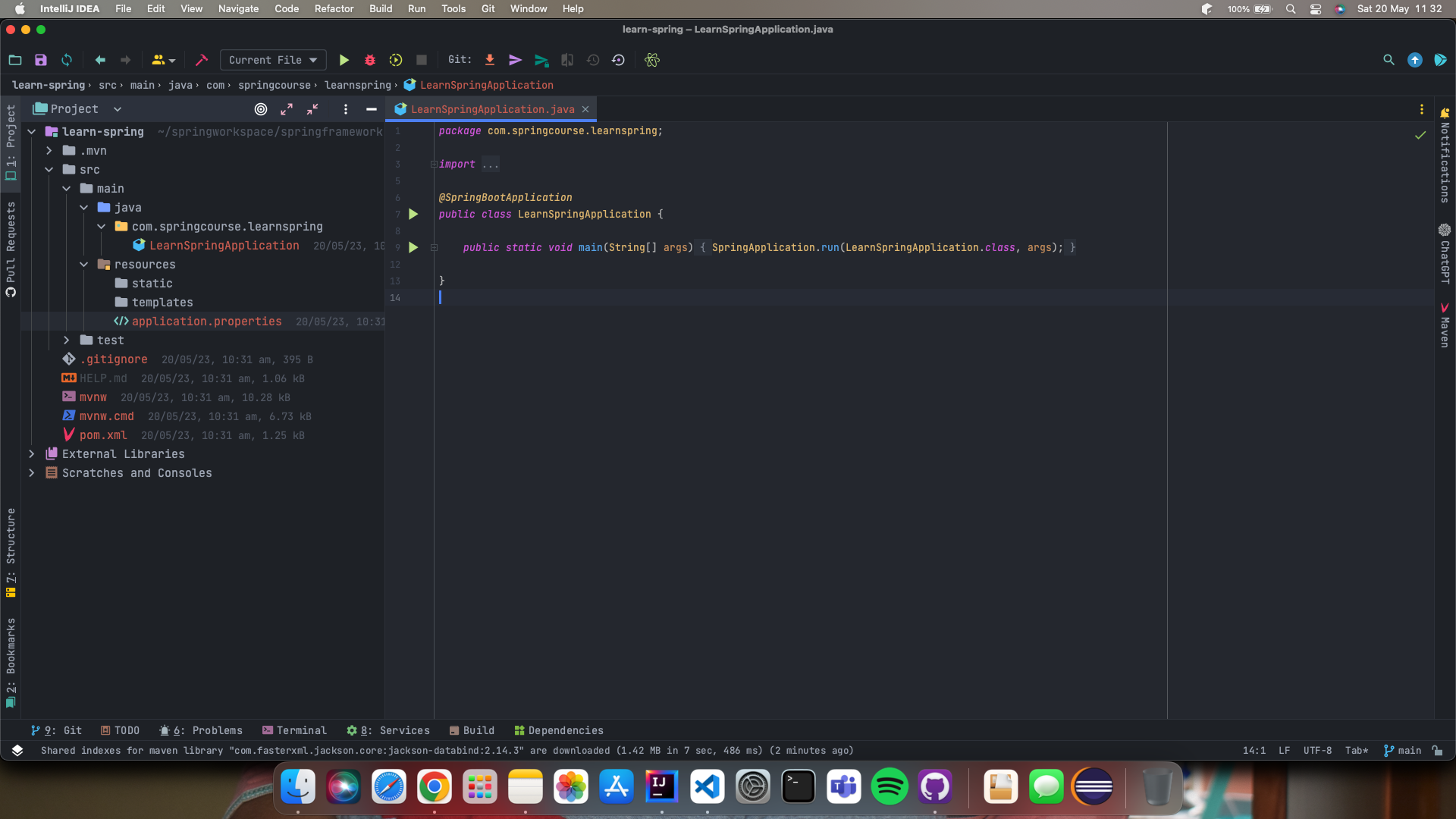Image resolution: width=1456 pixels, height=819 pixels.
Task: Click the Expand All icon in Project panel
Action: click(287, 109)
